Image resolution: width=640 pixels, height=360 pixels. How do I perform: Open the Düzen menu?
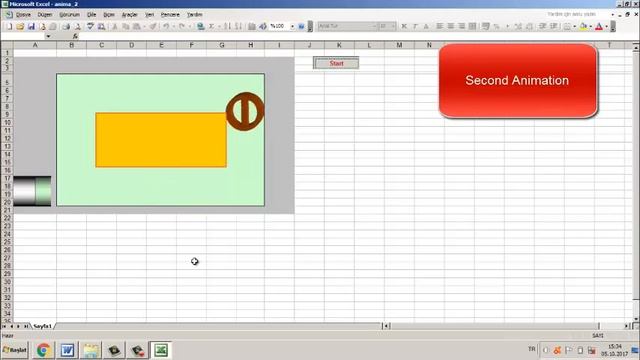click(x=45, y=15)
